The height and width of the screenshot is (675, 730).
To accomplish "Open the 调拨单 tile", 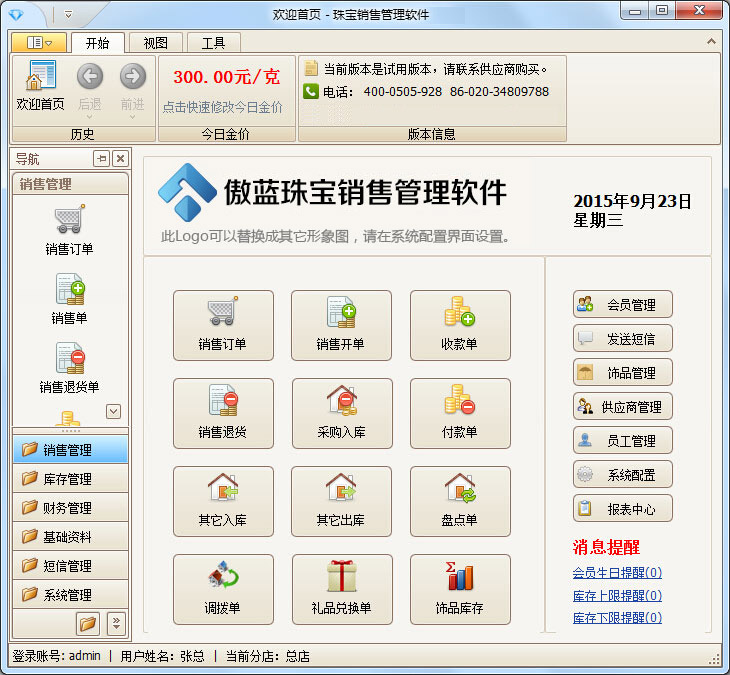I will [223, 589].
